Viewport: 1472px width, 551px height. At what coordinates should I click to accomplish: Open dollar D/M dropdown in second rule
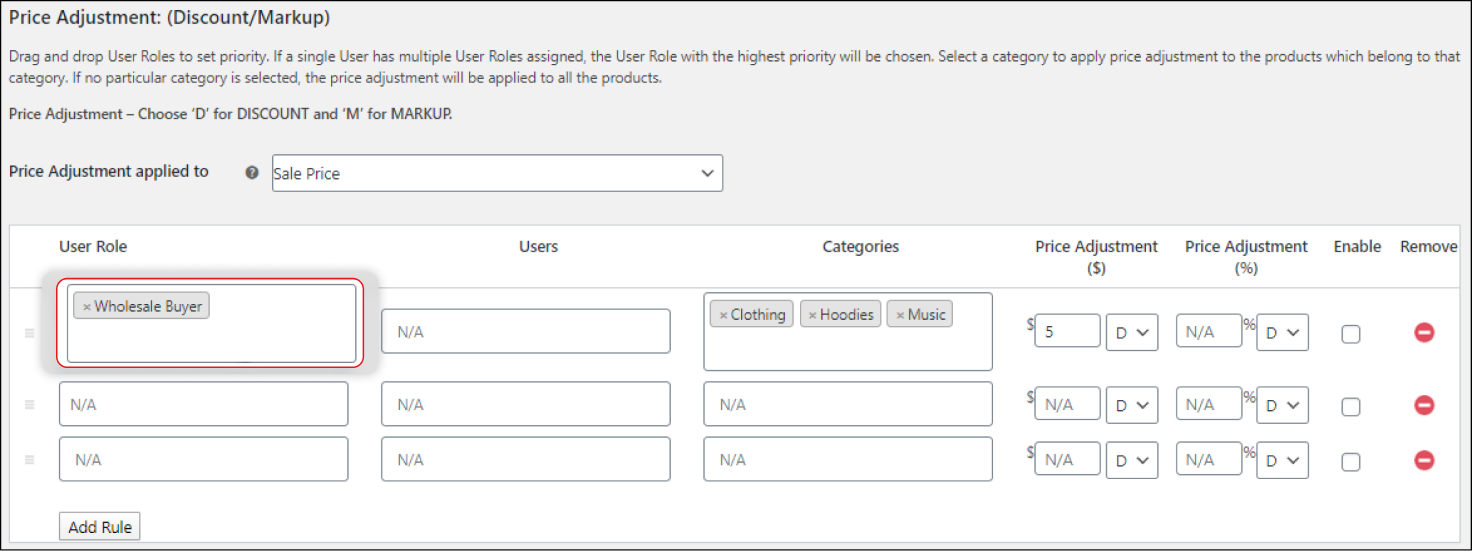1131,405
